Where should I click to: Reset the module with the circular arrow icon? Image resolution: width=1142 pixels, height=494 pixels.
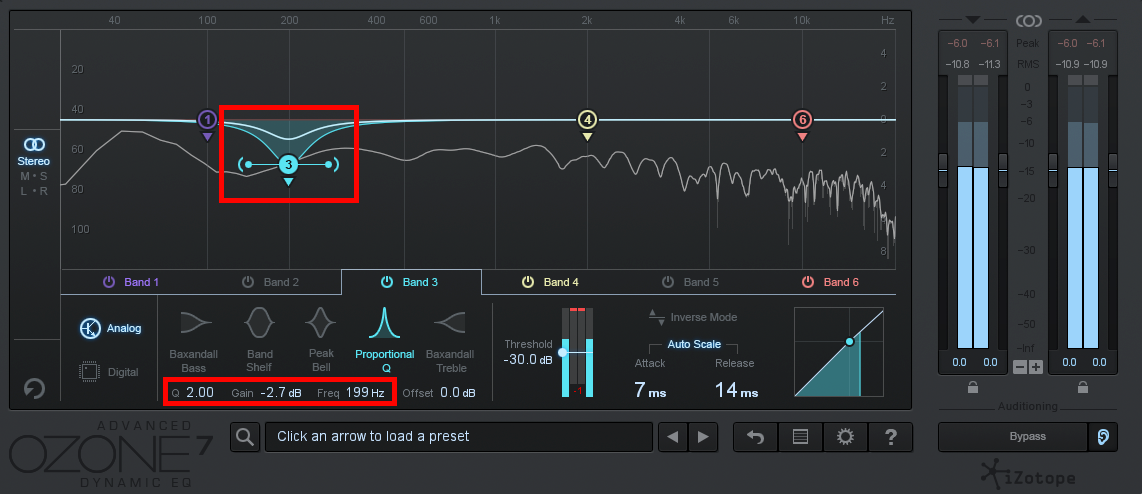34,388
